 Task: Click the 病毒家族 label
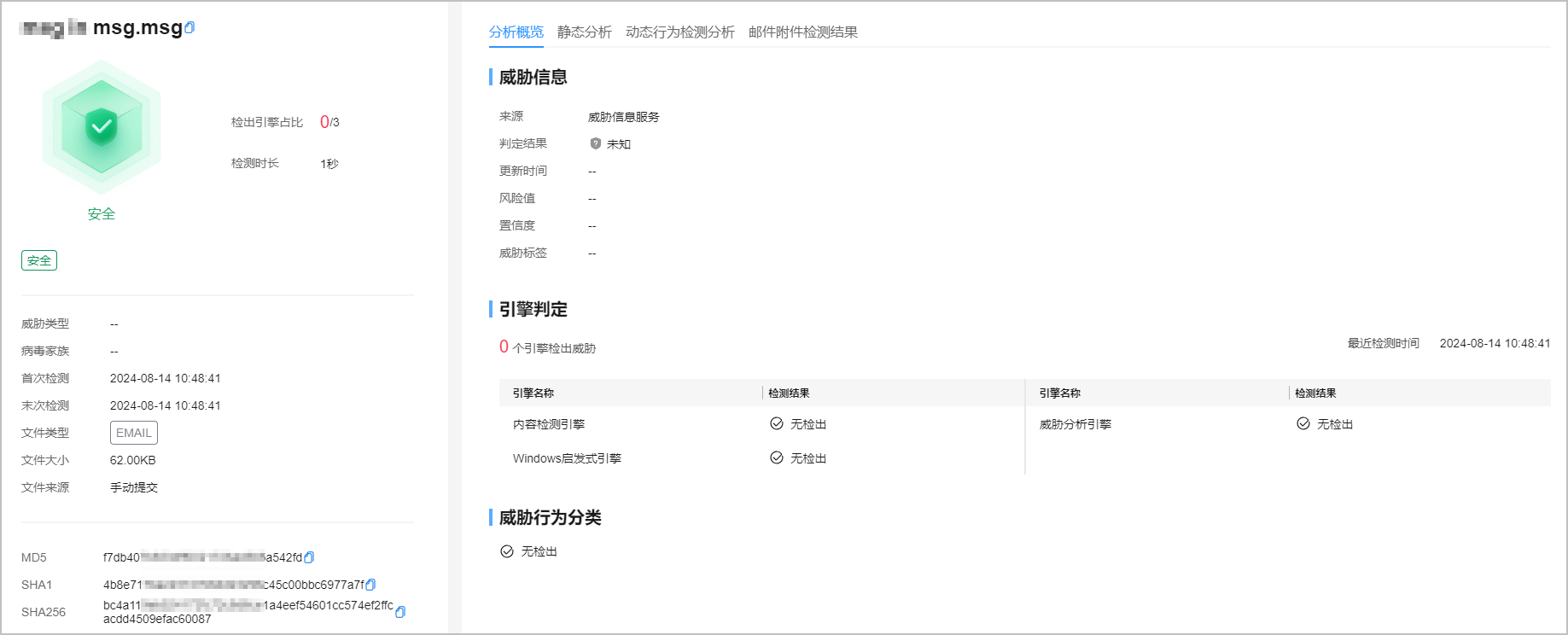tap(45, 351)
